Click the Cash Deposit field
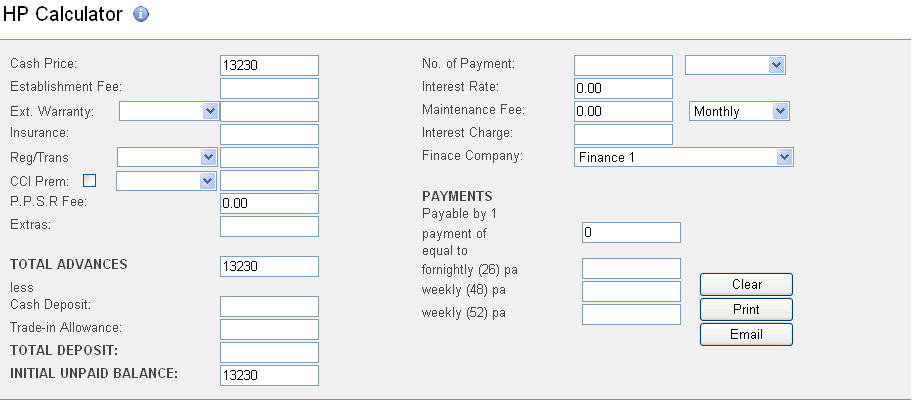 tap(269, 306)
